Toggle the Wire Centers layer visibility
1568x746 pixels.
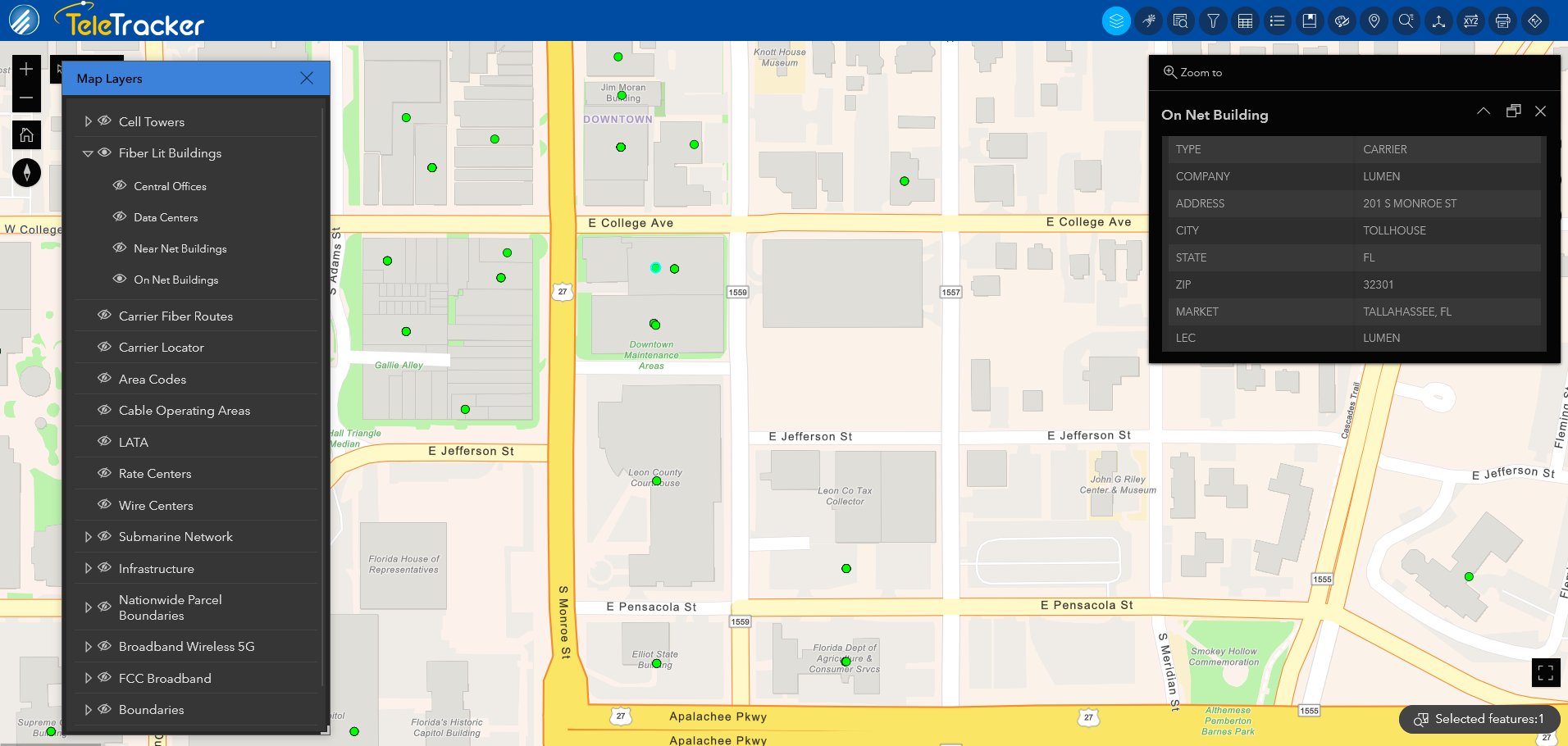(x=105, y=505)
